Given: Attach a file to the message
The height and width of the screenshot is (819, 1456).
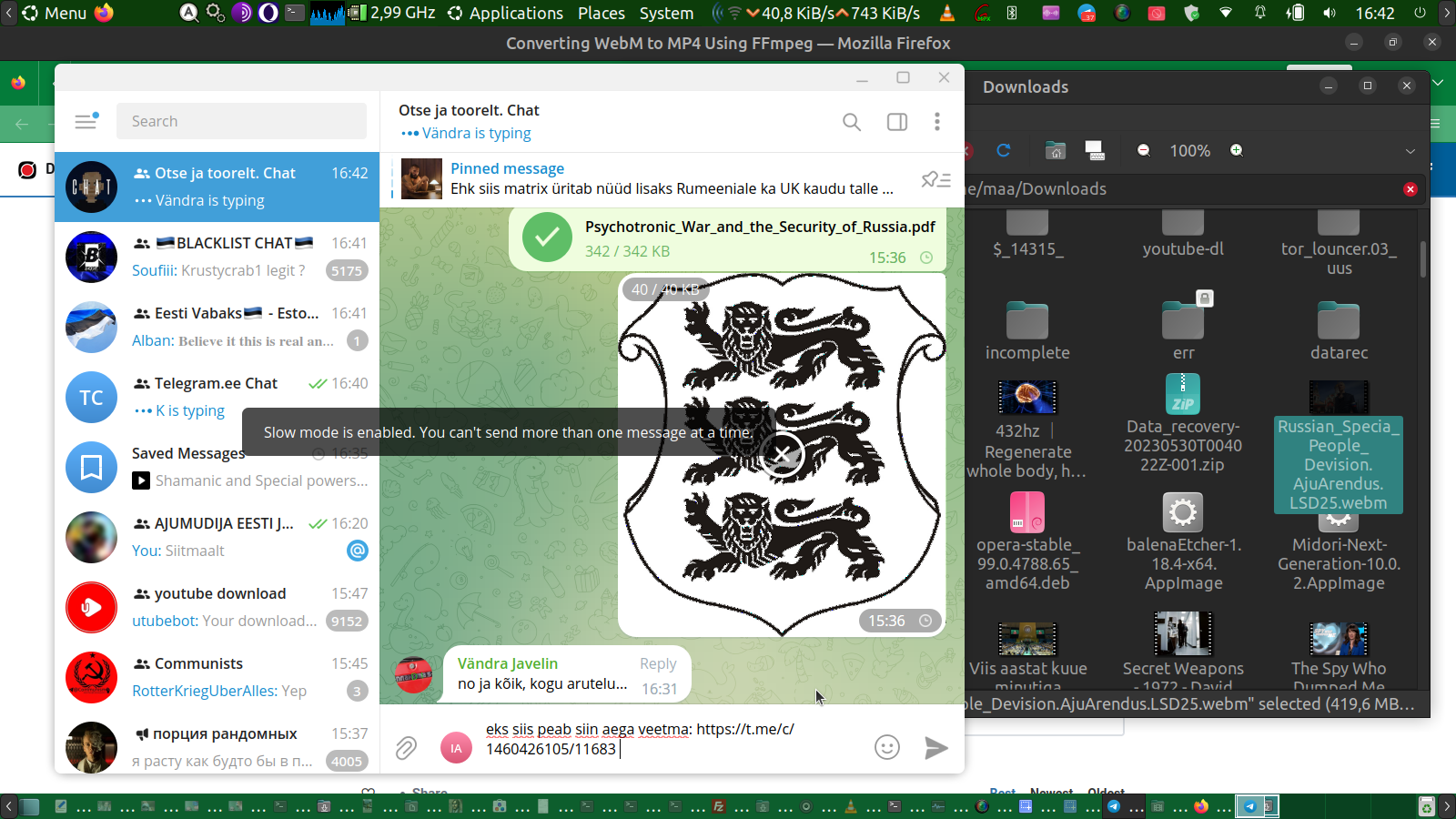Looking at the screenshot, I should coord(406,748).
